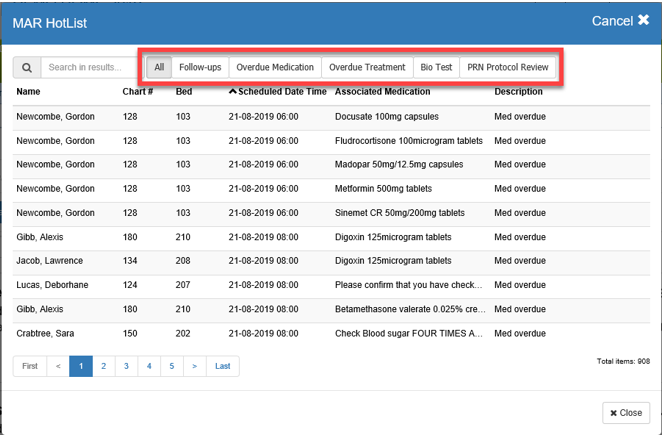
Task: Jump to page 5 of results
Action: [x=172, y=366]
